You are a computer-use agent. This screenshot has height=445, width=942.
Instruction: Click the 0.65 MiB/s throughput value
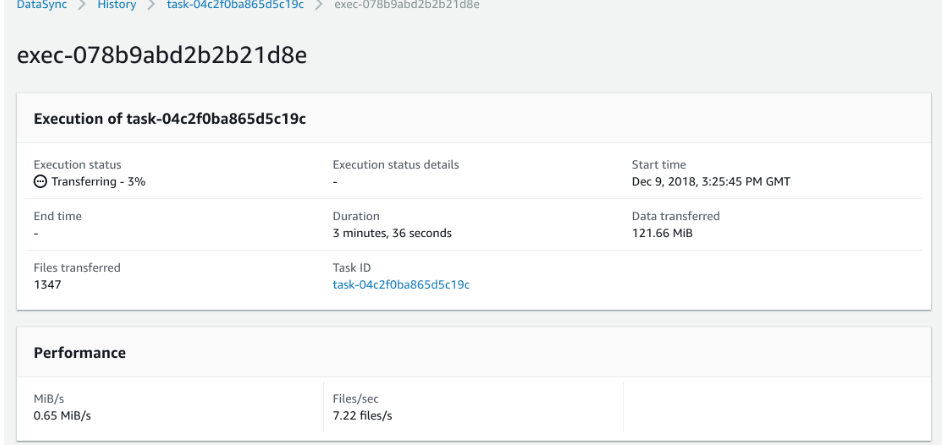pyautogui.click(x=62, y=416)
